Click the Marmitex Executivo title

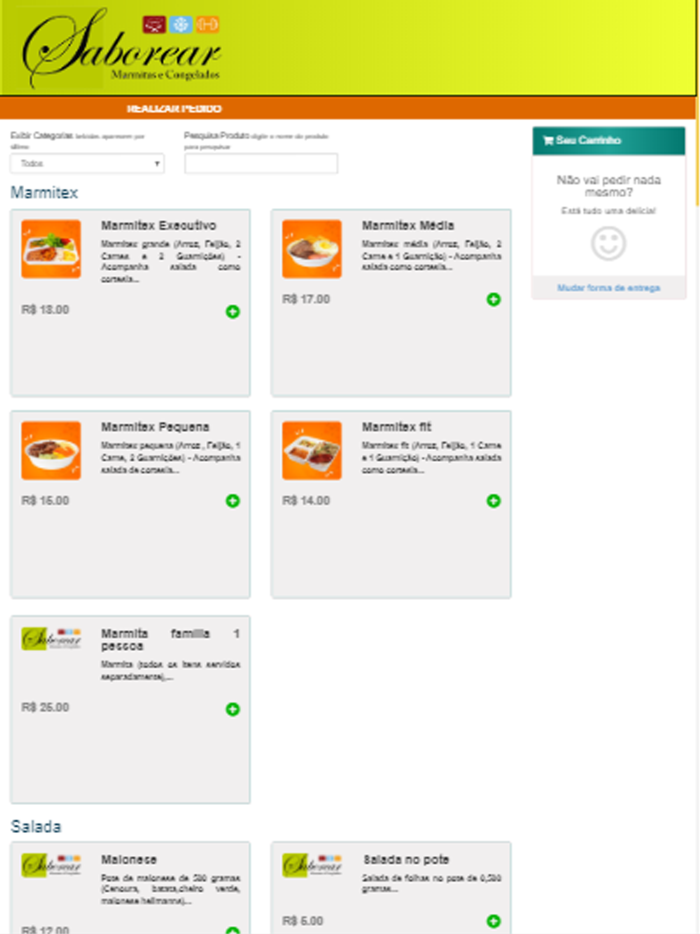[158, 226]
